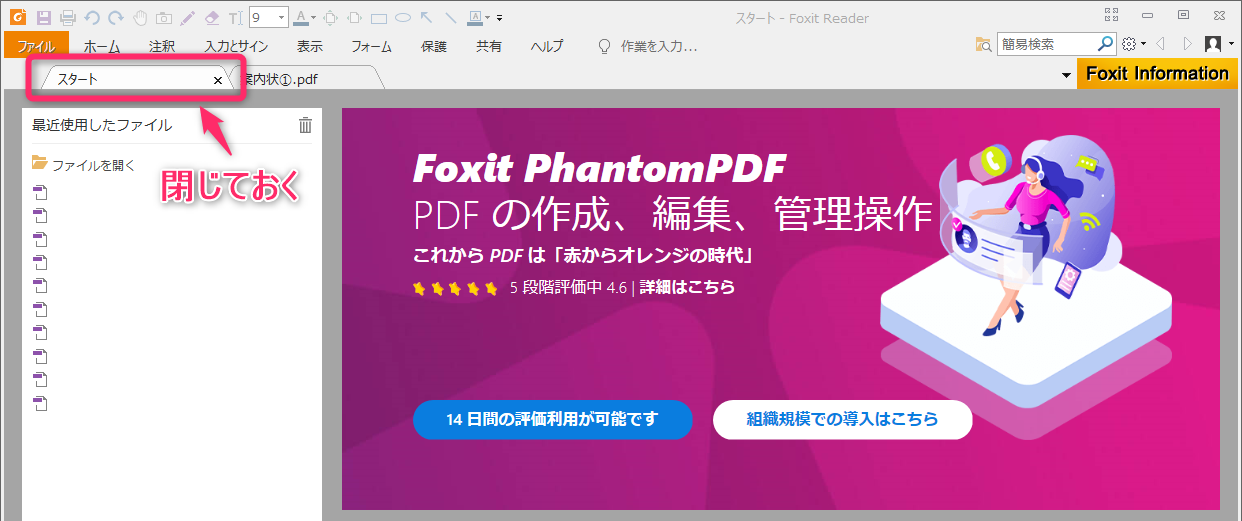Click the 14日間の評価利用が可能です button
The width and height of the screenshot is (1242, 521).
pyautogui.click(x=552, y=419)
